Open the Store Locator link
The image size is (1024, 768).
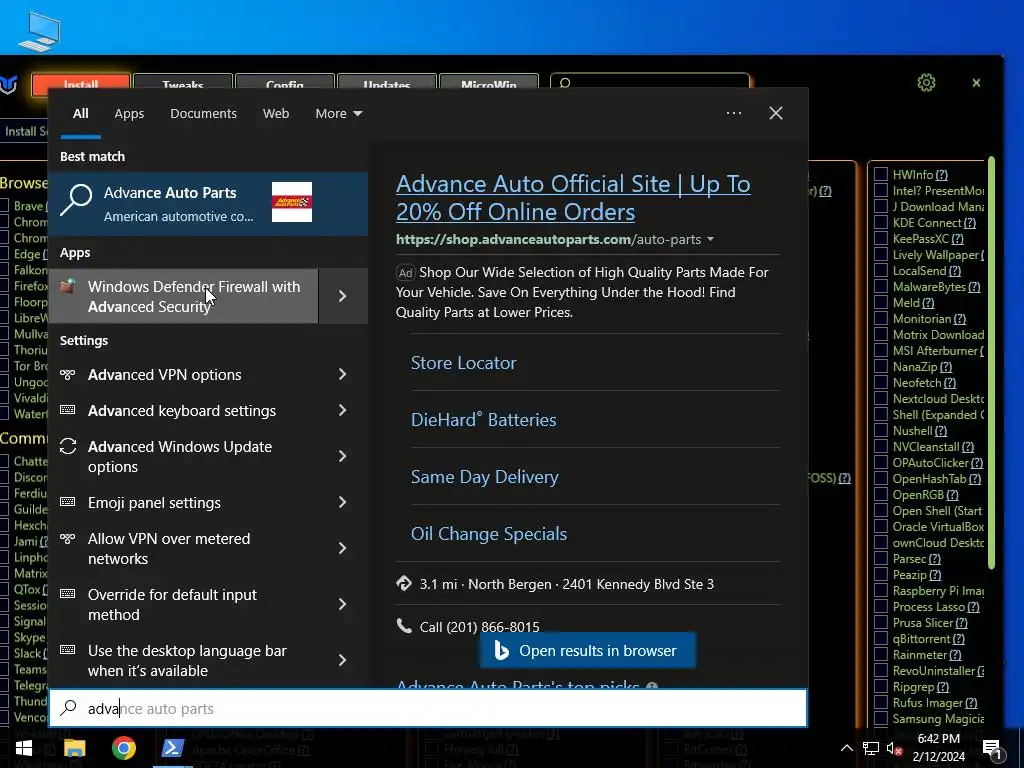[464, 363]
